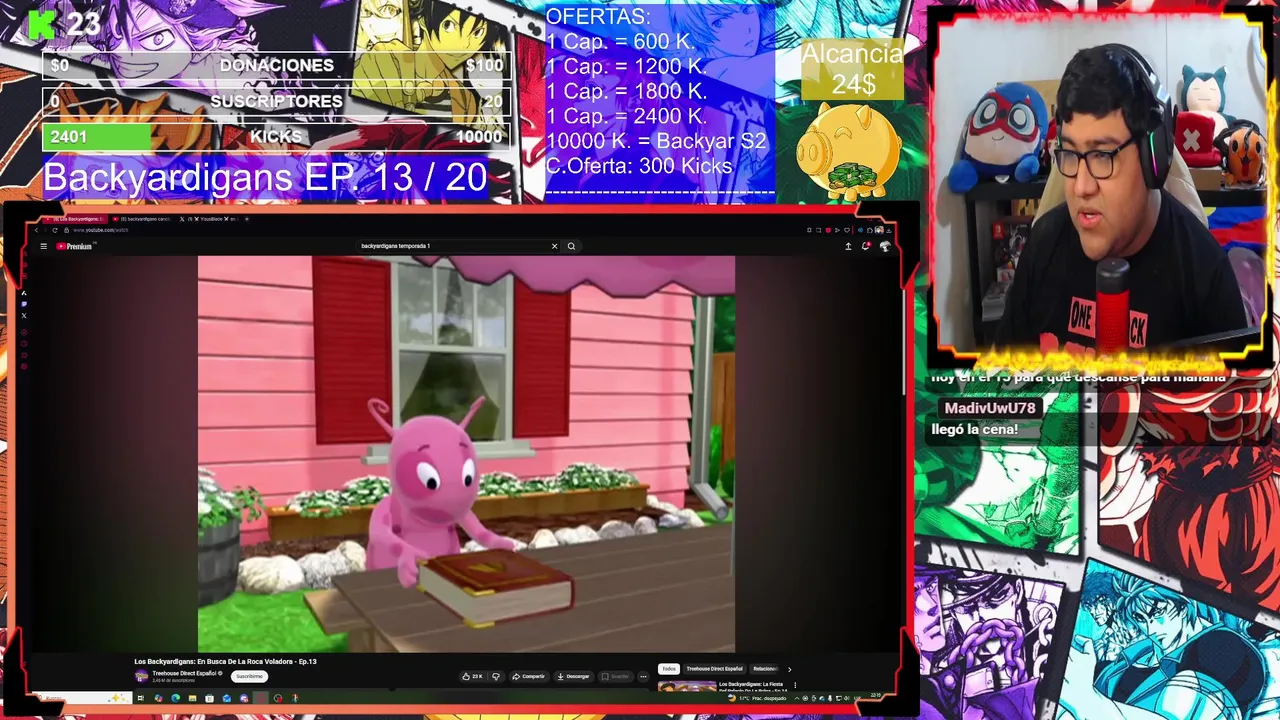The image size is (1280, 720).
Task: Open more actions ellipsis under the video
Action: coord(643,676)
